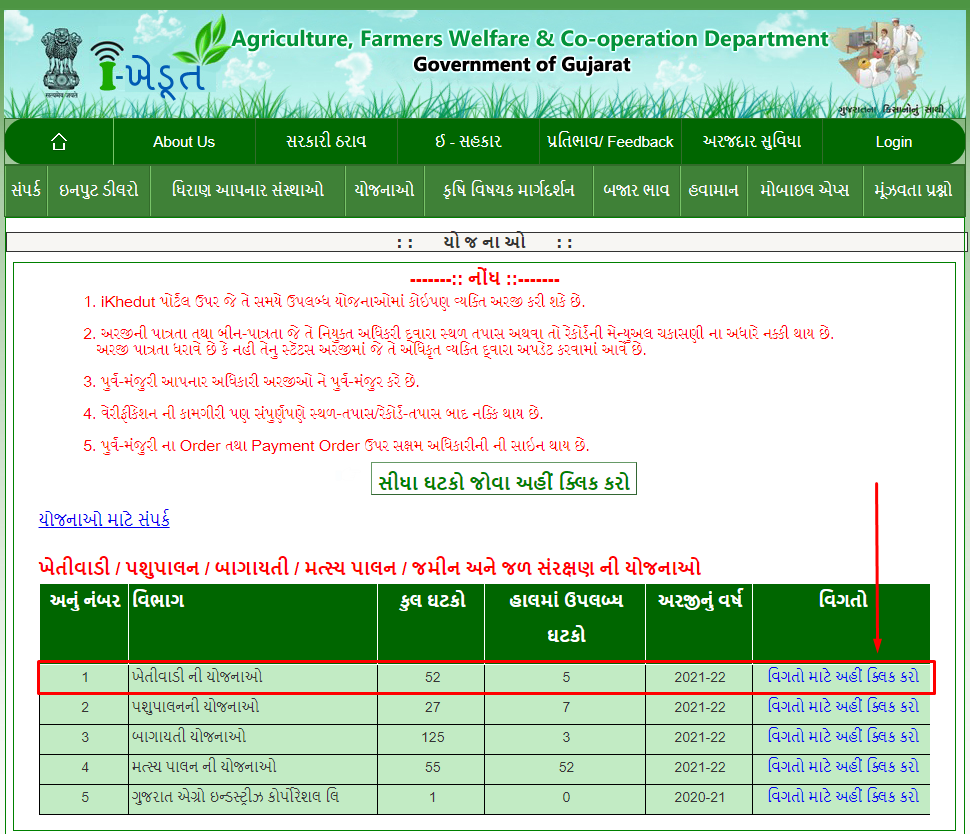This screenshot has height=834, width=970.
Task: Open the યોજનાઓ માટે સંપર્ક link
Action: [x=104, y=518]
